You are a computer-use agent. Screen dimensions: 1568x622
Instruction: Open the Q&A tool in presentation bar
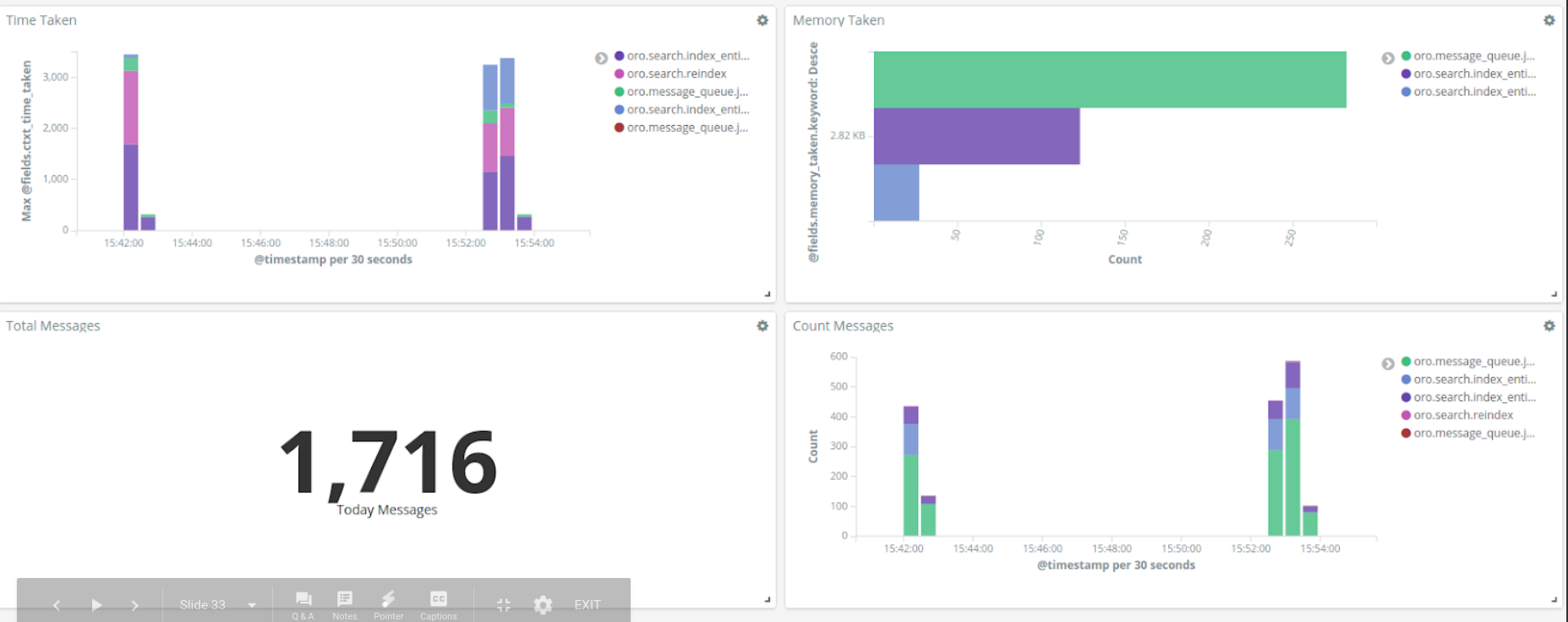coord(303,603)
